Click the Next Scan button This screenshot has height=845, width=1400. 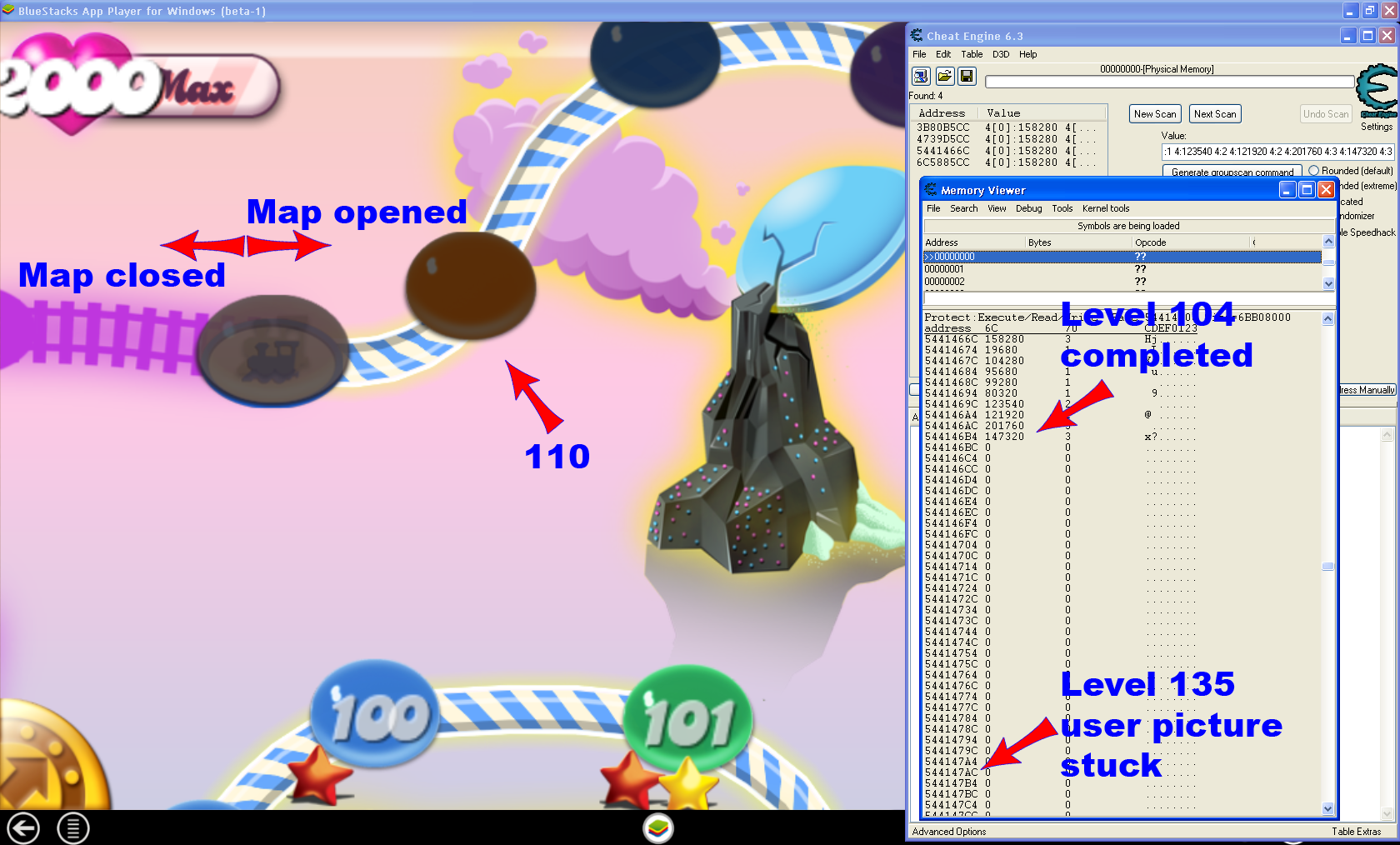[x=1214, y=114]
